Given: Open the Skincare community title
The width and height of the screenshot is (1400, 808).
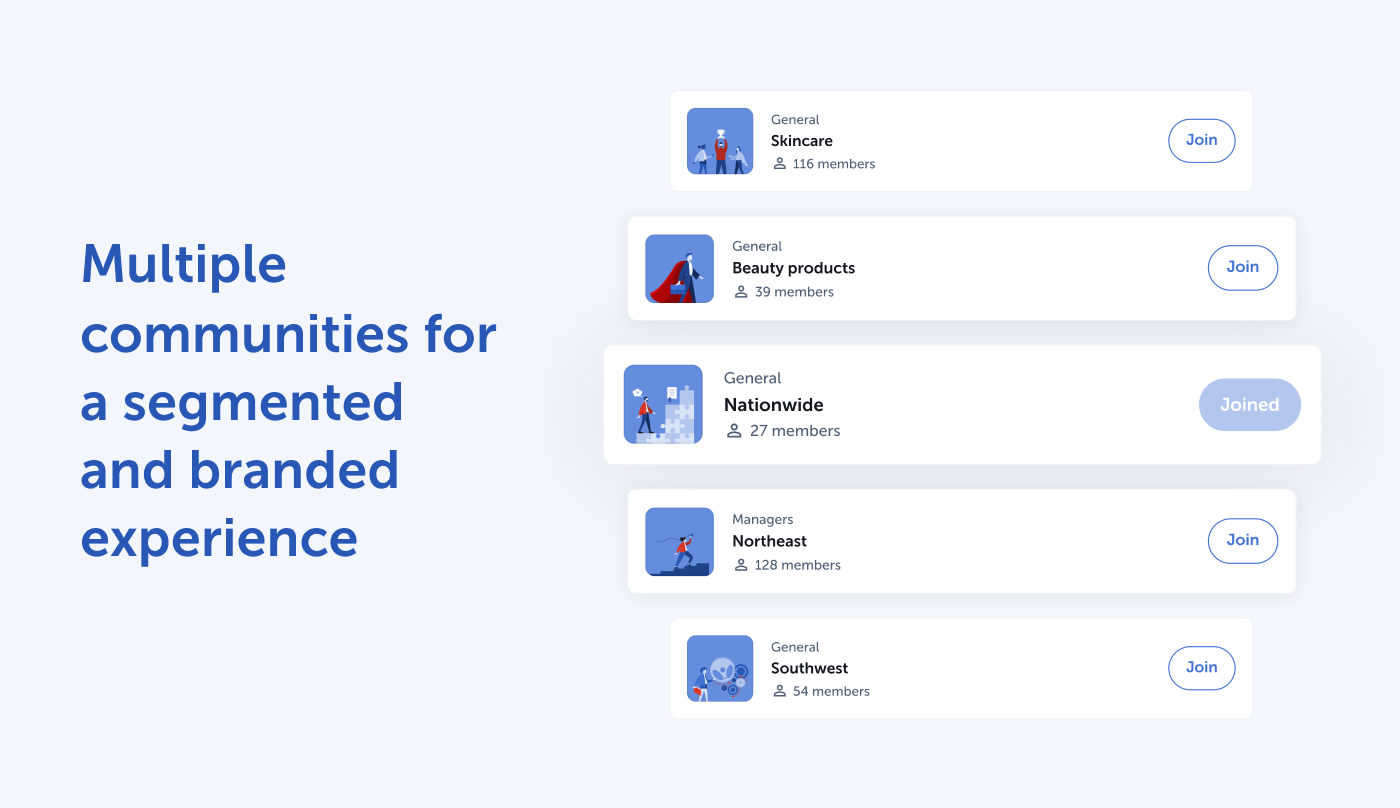Looking at the screenshot, I should point(801,141).
